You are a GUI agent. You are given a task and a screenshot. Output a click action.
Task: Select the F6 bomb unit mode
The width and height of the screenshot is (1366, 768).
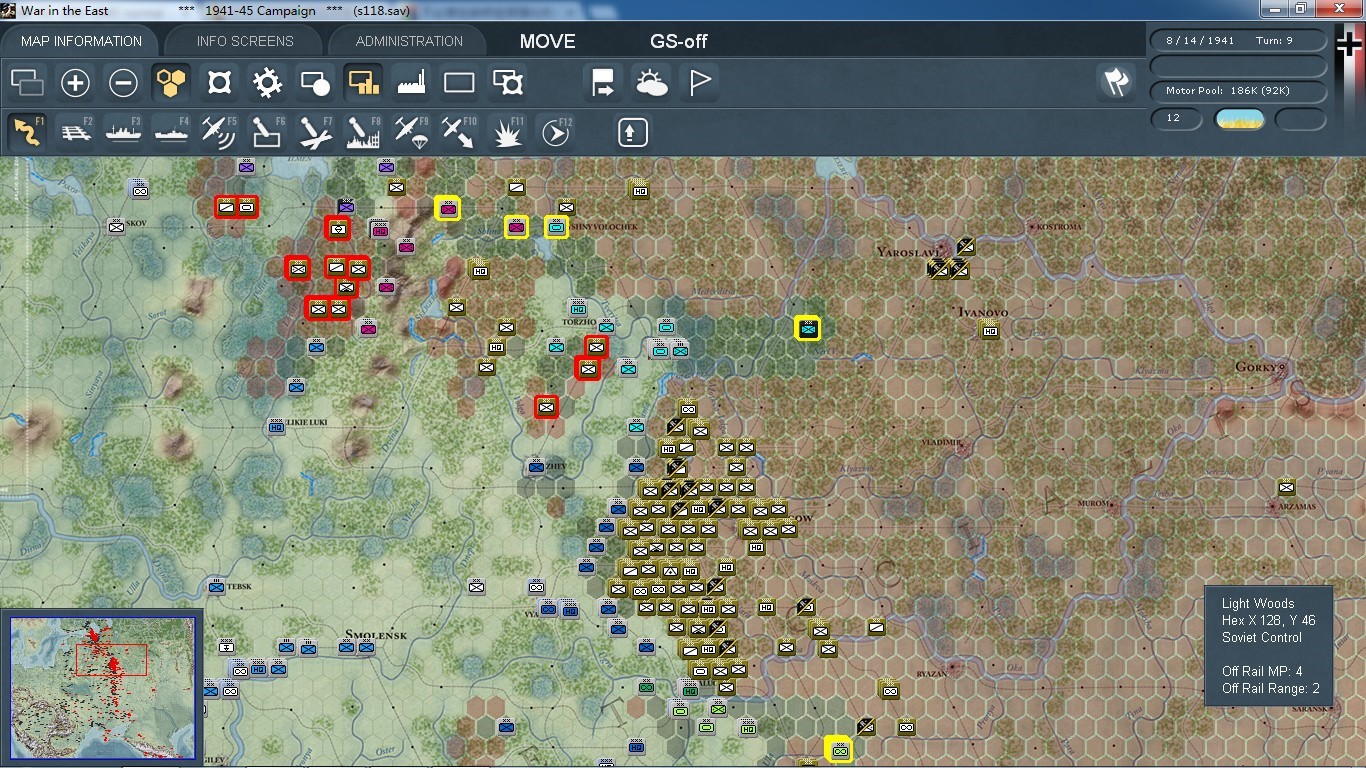(267, 132)
